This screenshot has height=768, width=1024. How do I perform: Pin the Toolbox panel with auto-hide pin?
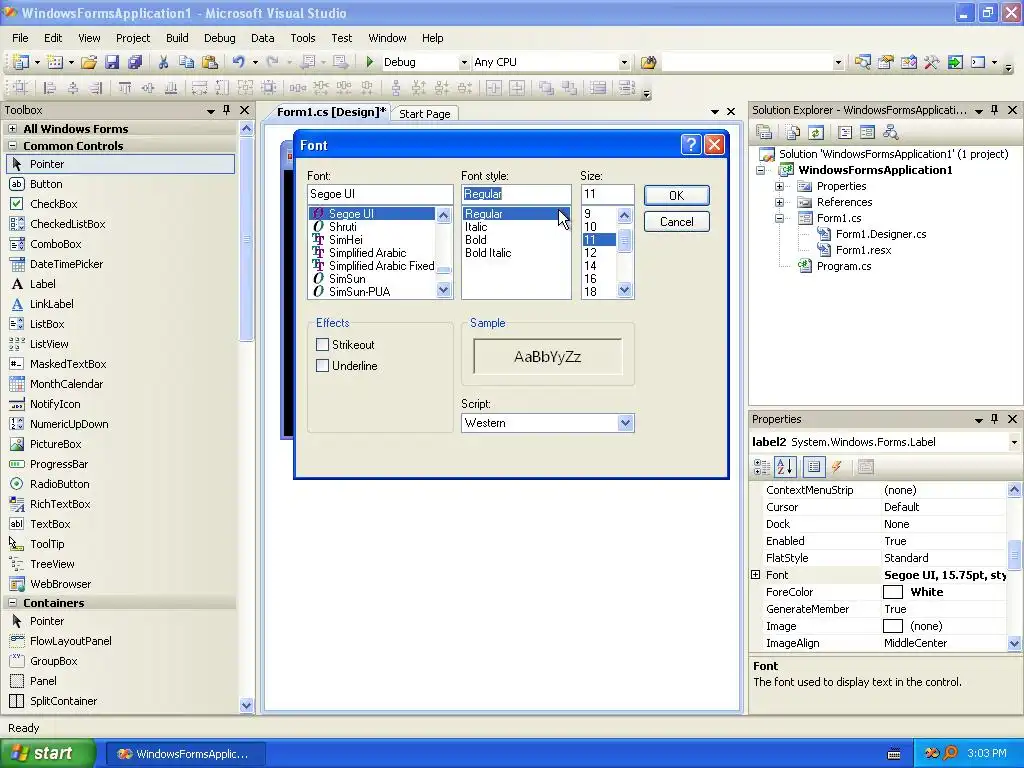(x=227, y=110)
